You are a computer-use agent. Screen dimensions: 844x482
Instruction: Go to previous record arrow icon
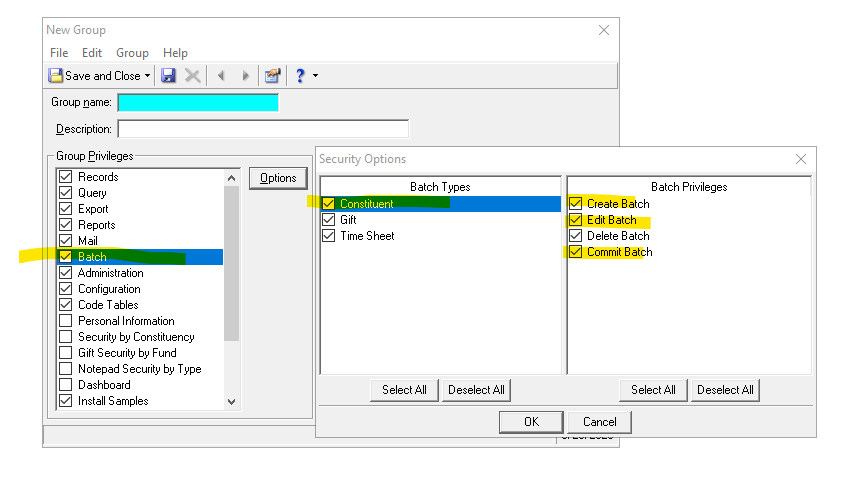pos(221,75)
